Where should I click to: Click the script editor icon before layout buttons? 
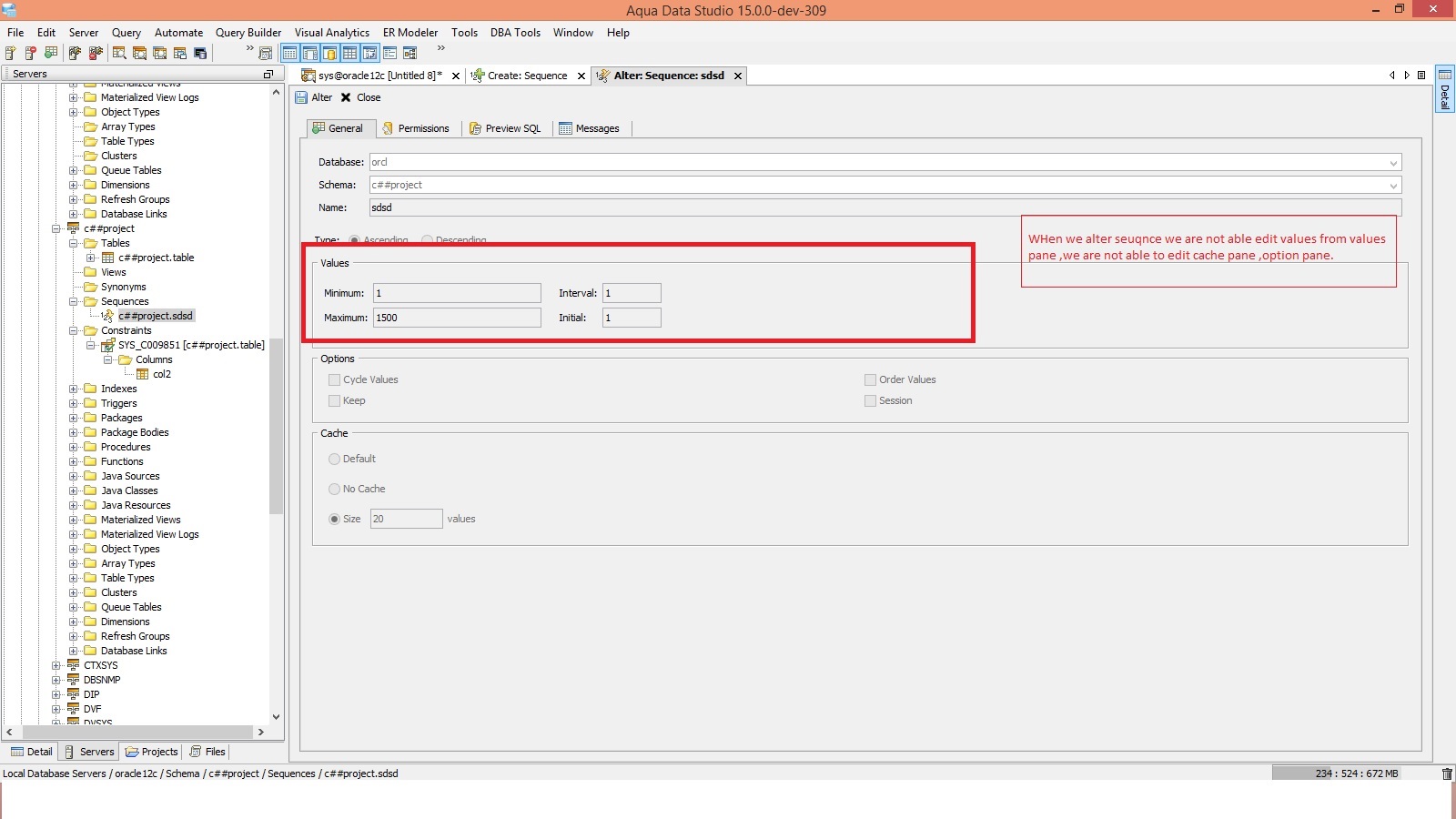coord(266,53)
